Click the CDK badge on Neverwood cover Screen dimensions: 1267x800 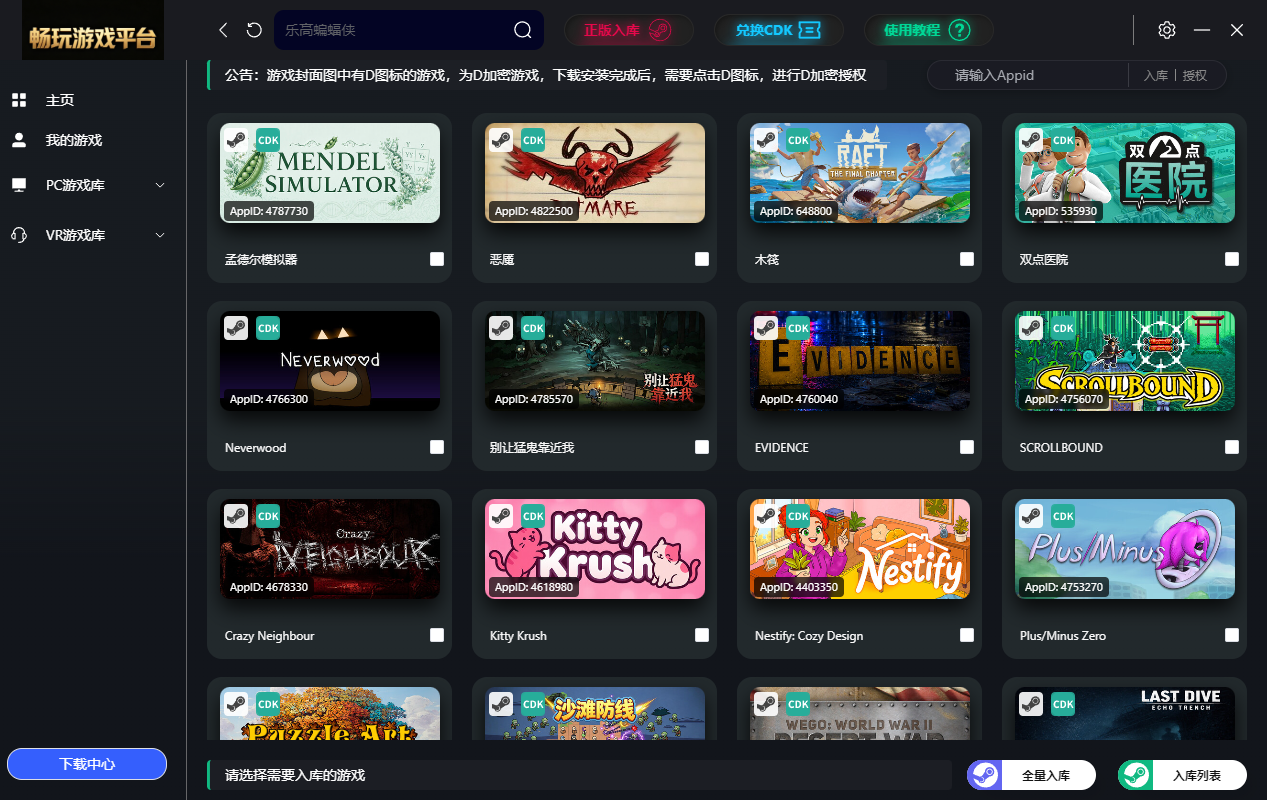click(268, 328)
